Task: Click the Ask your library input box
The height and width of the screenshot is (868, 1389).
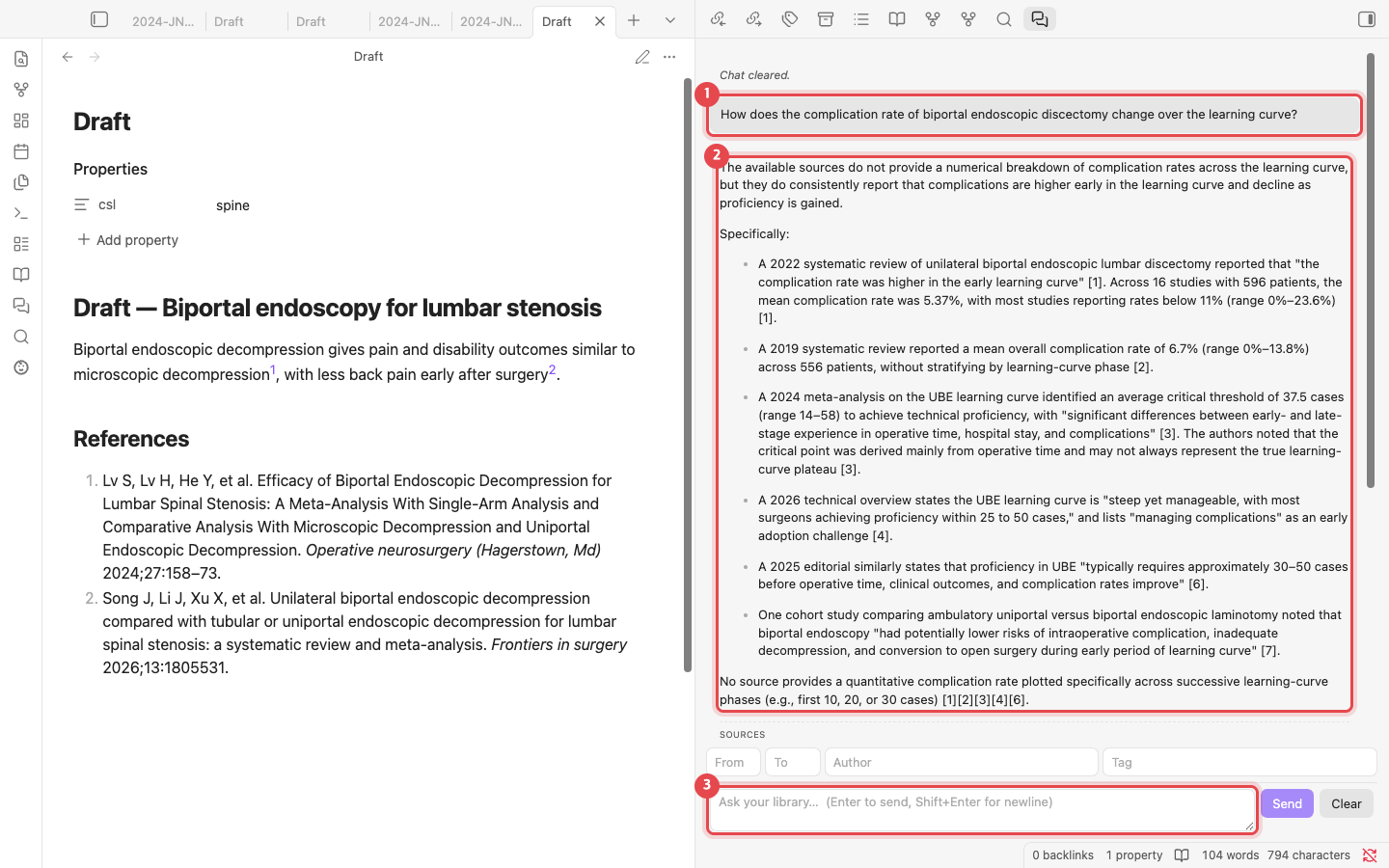Action: [982, 809]
